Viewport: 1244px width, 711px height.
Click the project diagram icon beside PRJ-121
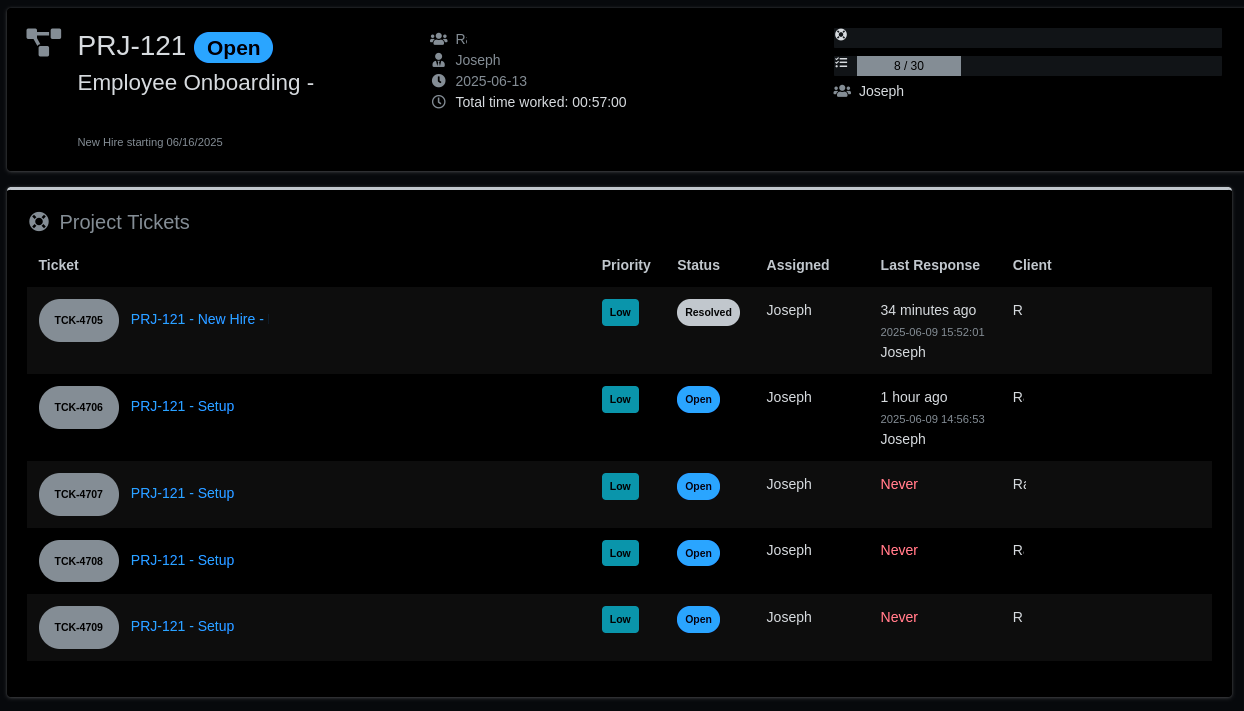44,42
